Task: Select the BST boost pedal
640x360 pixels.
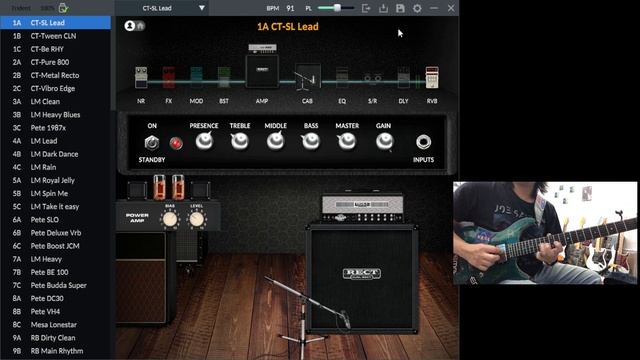Action: point(224,78)
